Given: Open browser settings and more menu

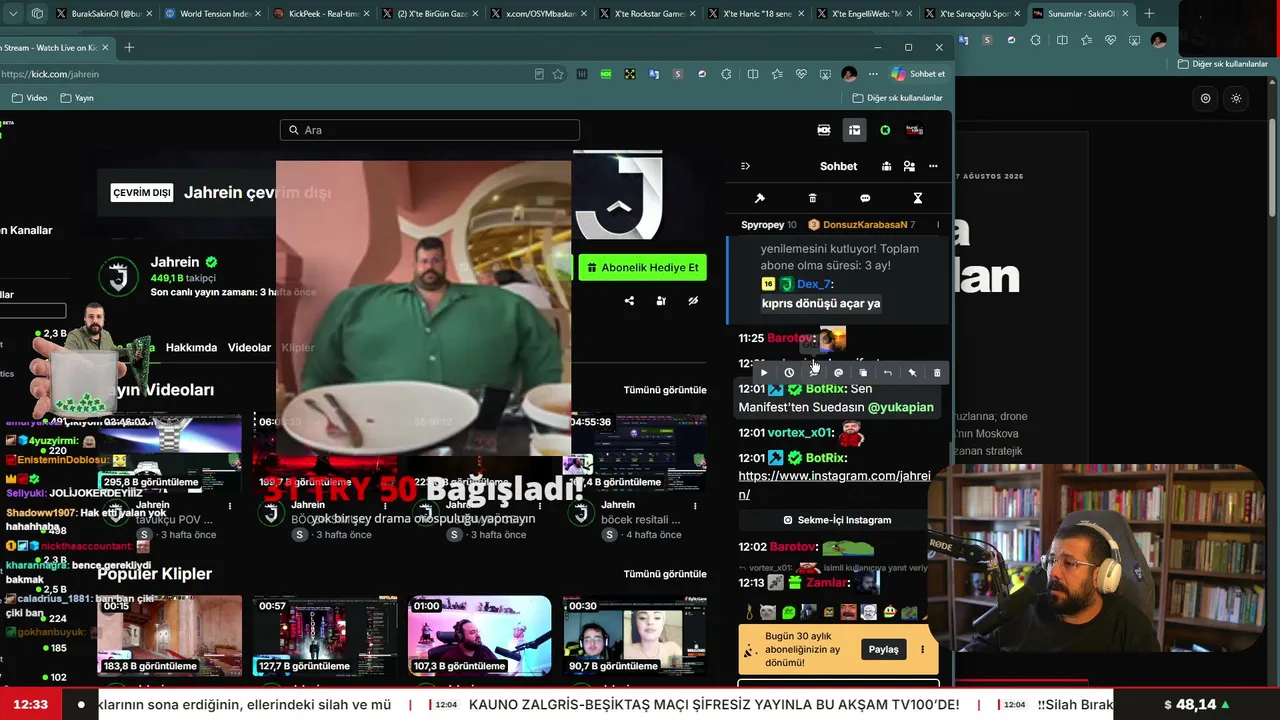Looking at the screenshot, I should click(x=873, y=74).
